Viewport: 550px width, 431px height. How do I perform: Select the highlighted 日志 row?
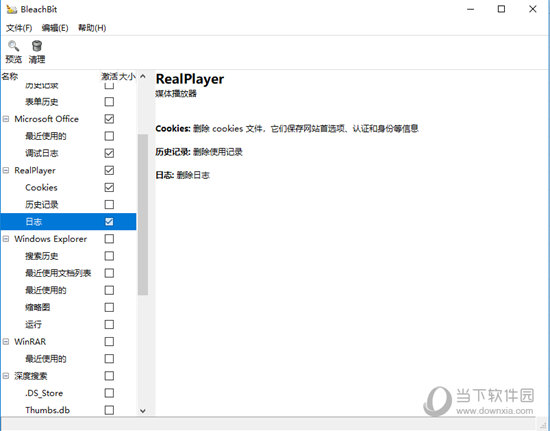coord(68,222)
